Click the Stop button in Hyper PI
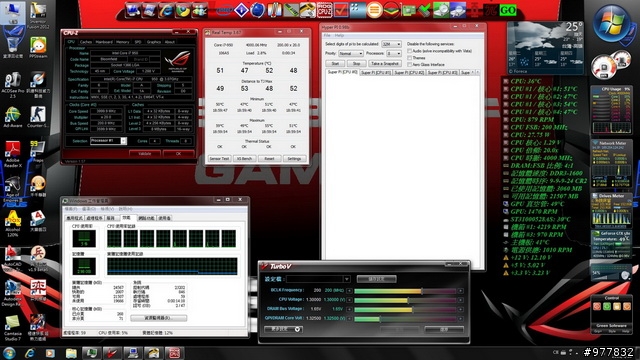The height and width of the screenshot is (360, 640). point(356,63)
